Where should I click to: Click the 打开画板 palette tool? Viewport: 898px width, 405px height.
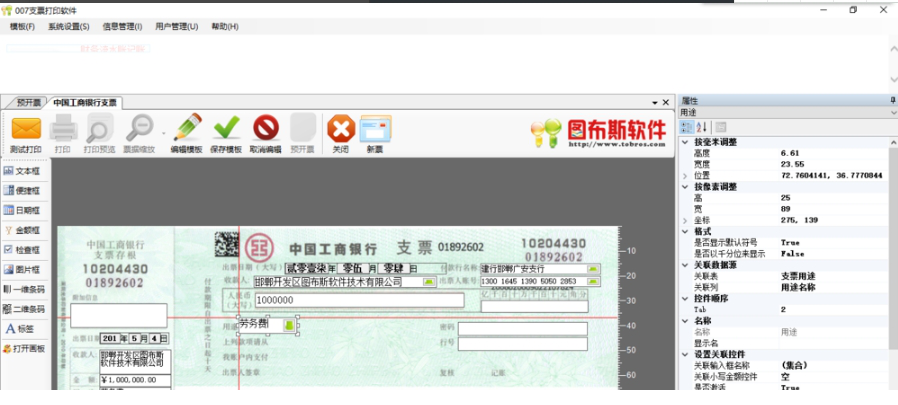[x=23, y=348]
